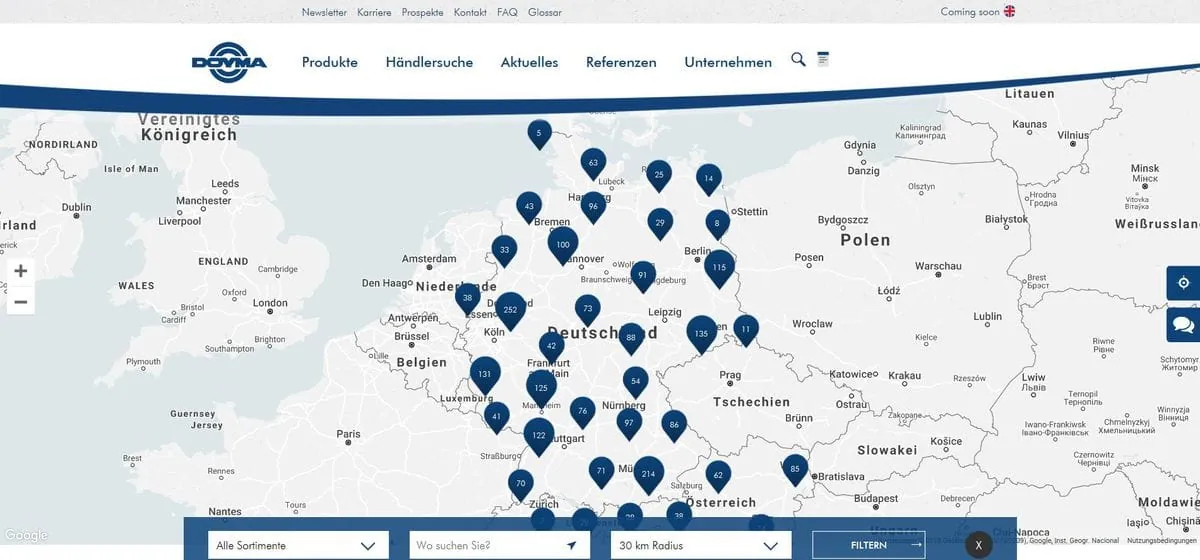The height and width of the screenshot is (560, 1200).
Task: Zoom in the map with plus button
Action: [20, 271]
